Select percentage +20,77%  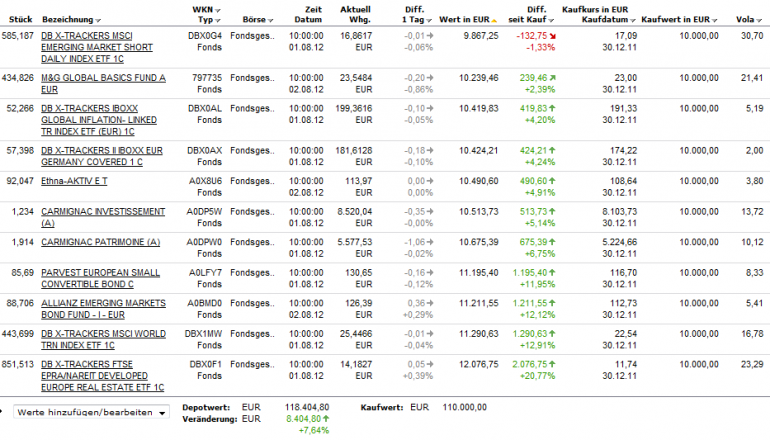click(x=540, y=376)
